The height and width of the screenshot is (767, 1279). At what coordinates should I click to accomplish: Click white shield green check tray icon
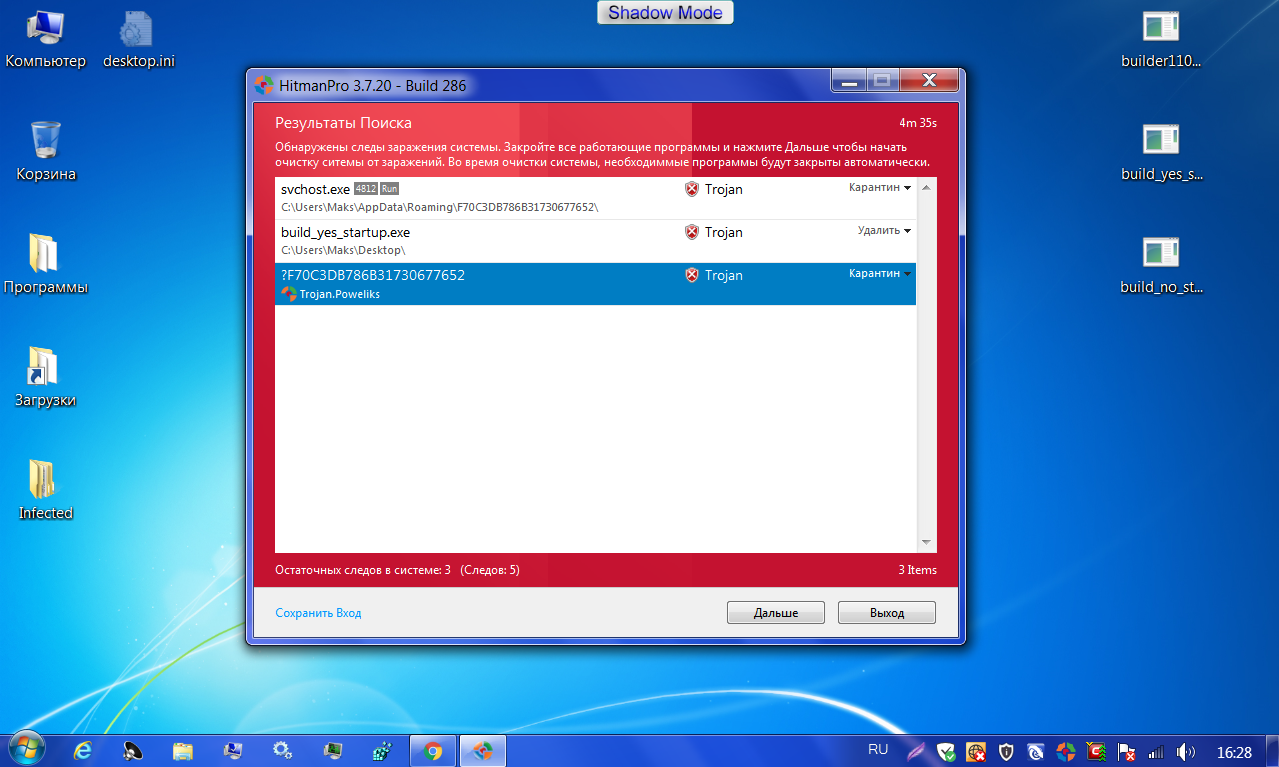[x=946, y=751]
